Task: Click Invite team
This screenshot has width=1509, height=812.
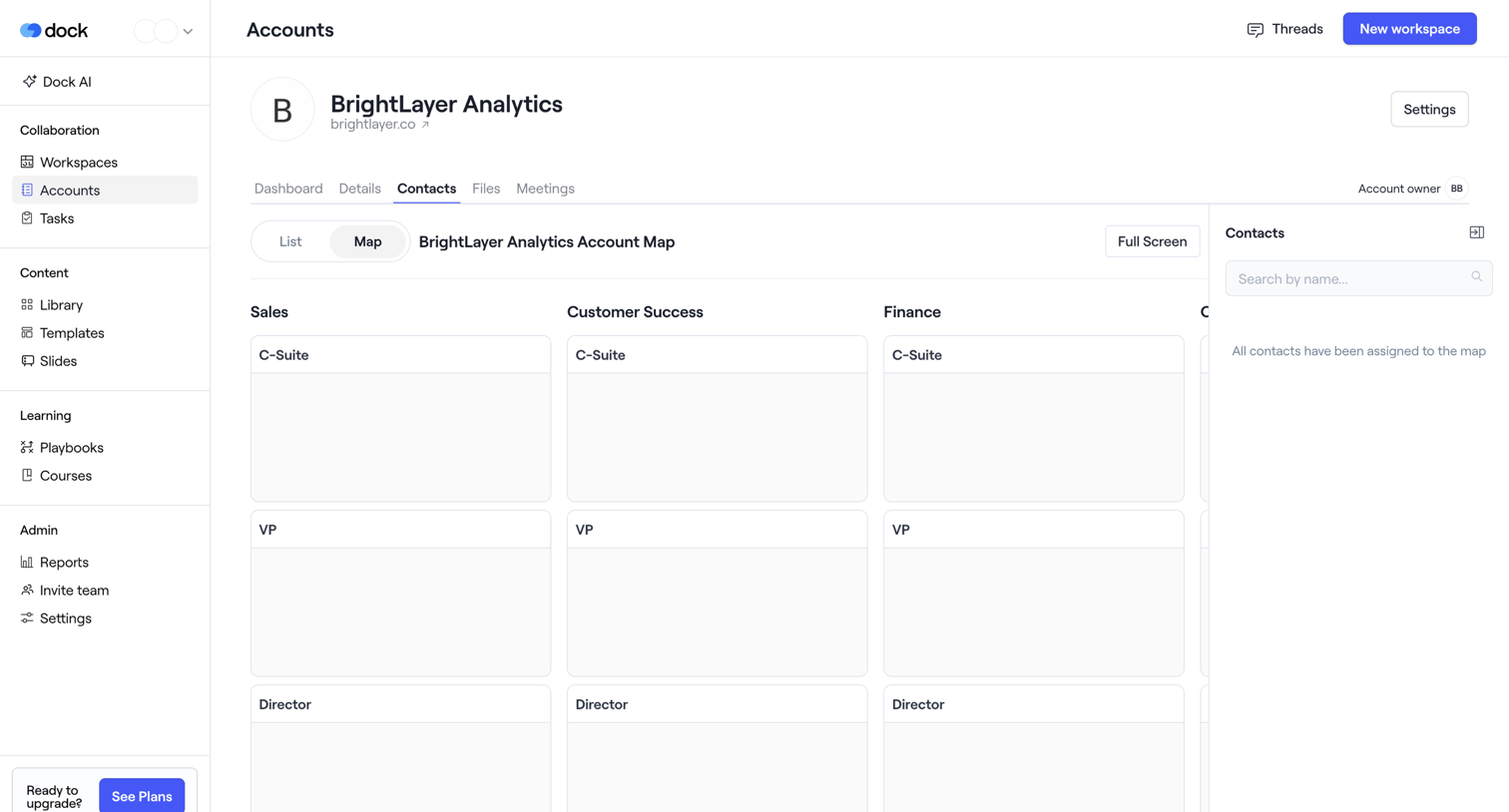Action: [105, 590]
